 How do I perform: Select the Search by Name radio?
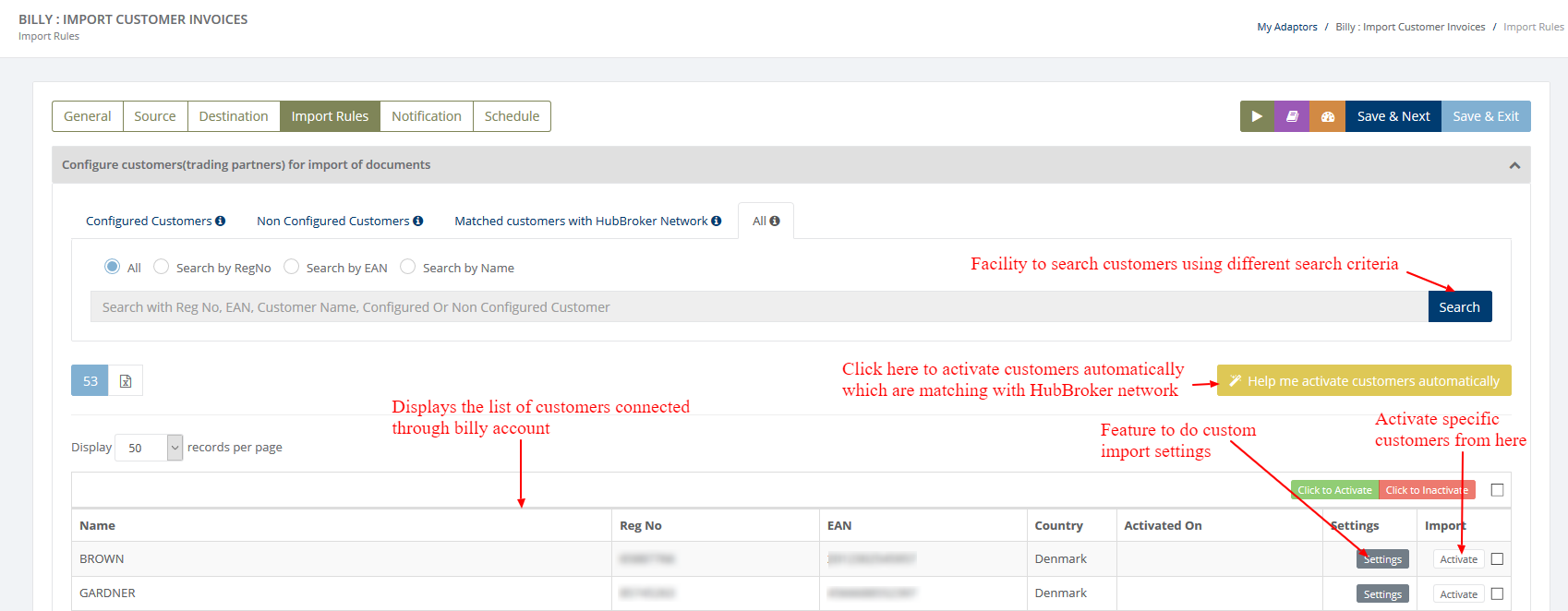[x=407, y=267]
